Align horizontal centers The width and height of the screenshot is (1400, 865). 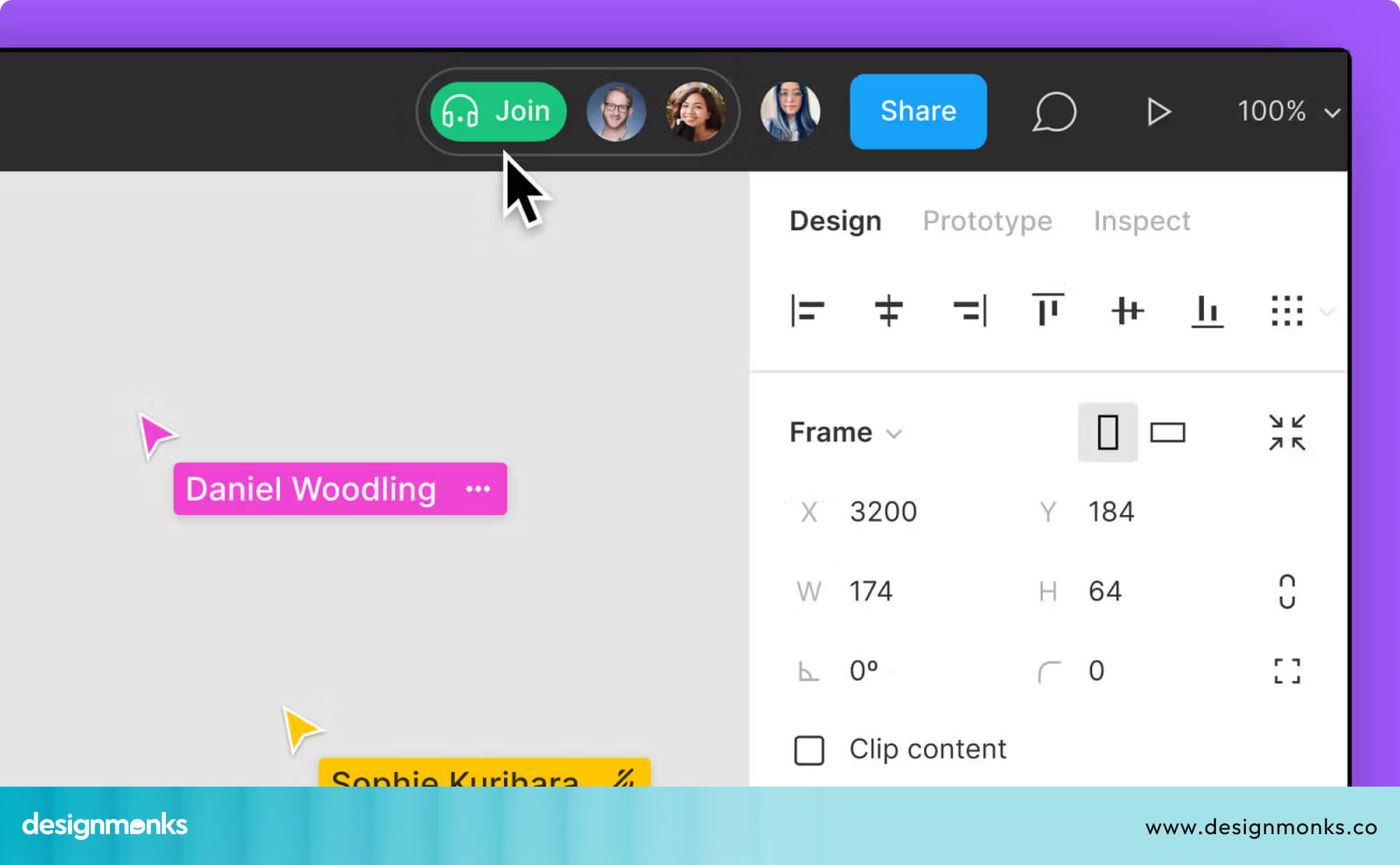[888, 311]
